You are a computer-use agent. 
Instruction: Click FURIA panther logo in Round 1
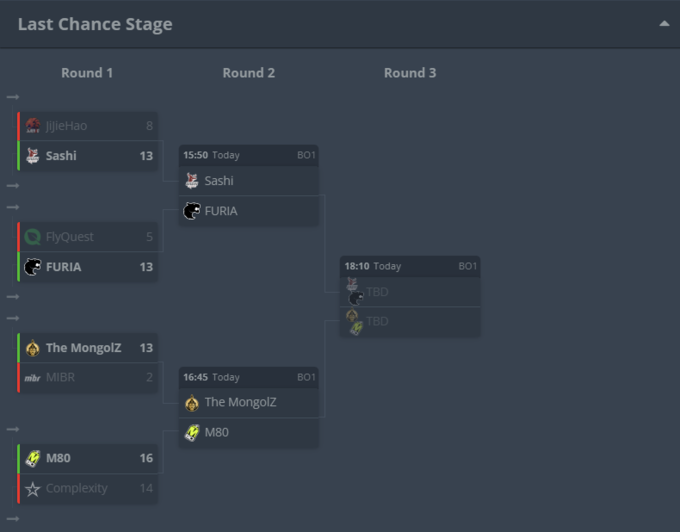(x=33, y=267)
